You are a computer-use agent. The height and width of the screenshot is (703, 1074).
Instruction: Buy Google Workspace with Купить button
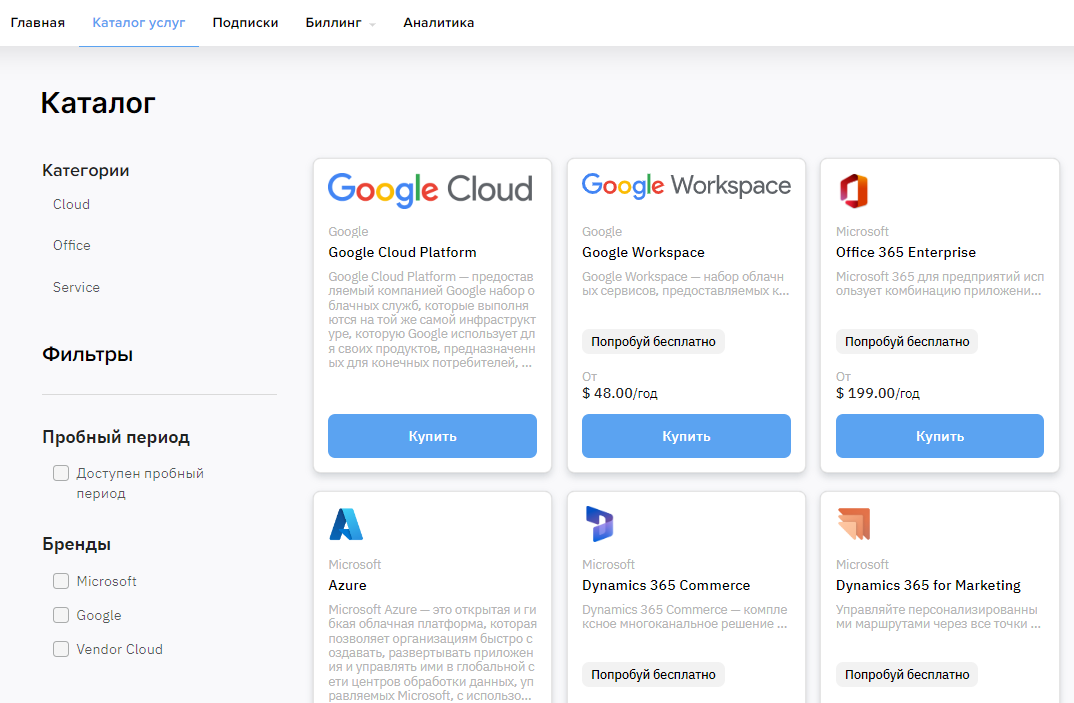[686, 436]
